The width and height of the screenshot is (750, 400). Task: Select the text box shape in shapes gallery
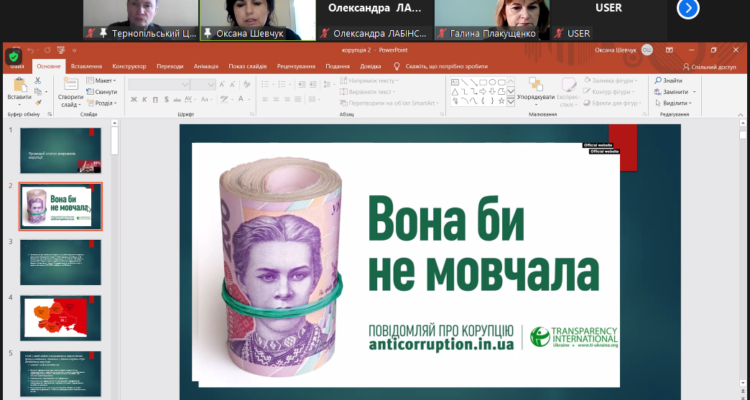(455, 82)
